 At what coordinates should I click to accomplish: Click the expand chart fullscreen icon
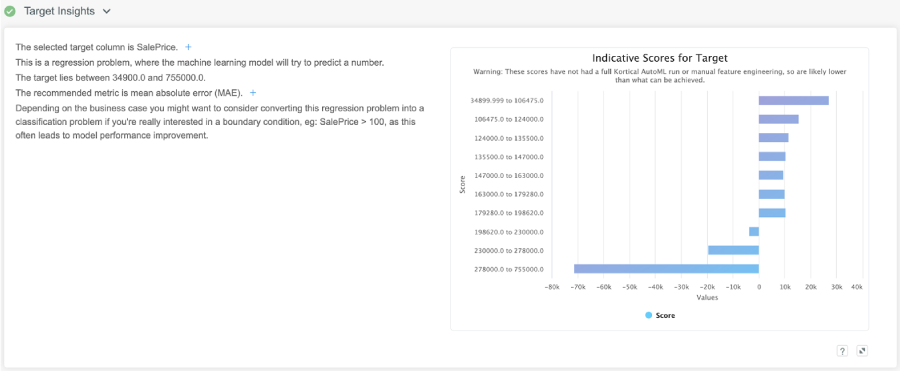862,351
